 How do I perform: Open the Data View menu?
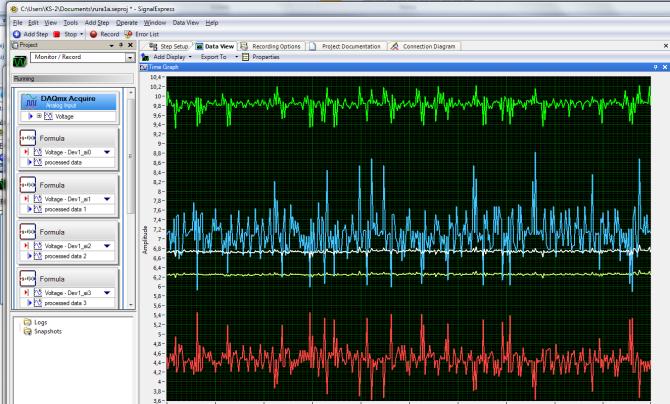pyautogui.click(x=186, y=23)
